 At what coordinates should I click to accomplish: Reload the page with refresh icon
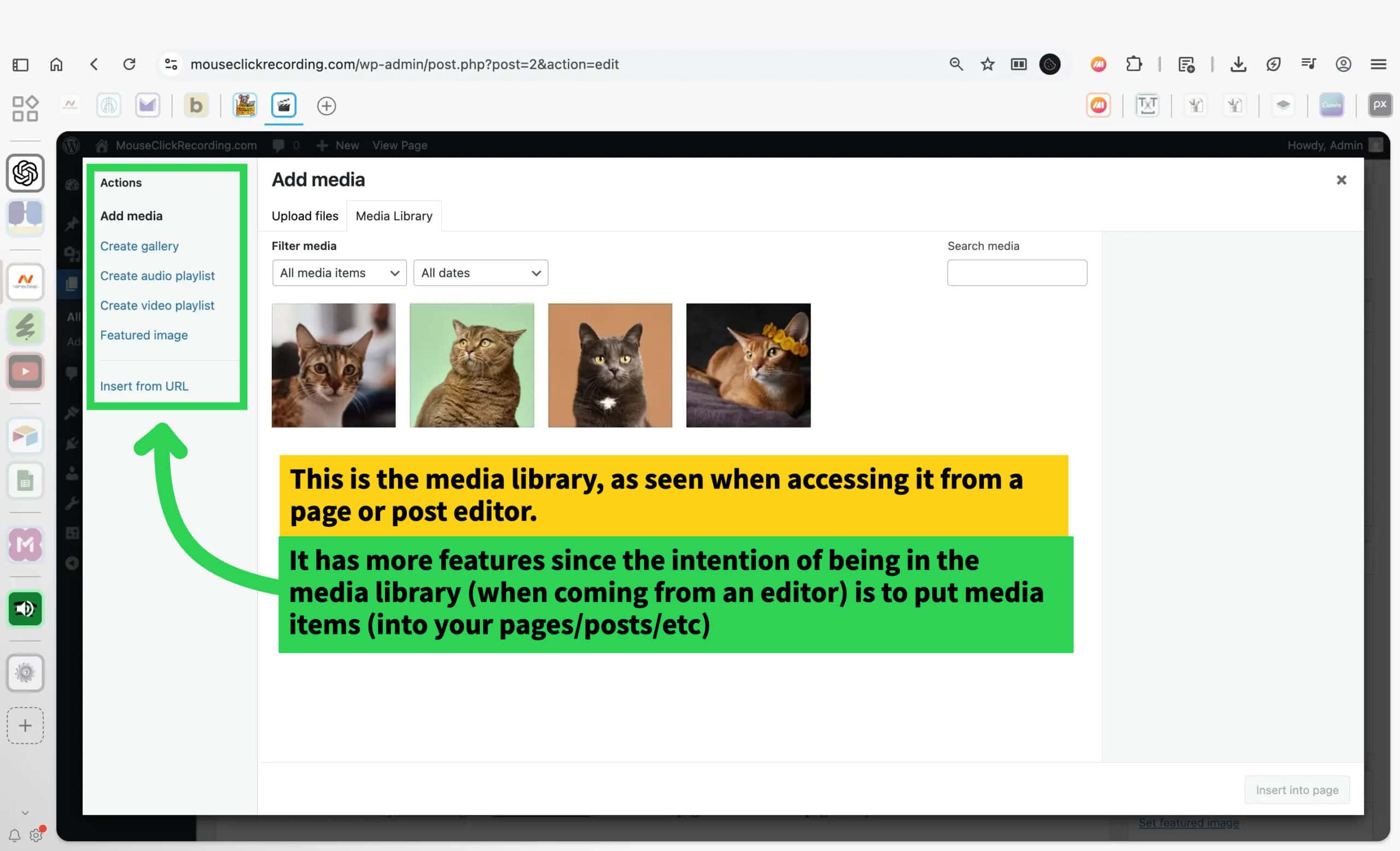tap(130, 64)
